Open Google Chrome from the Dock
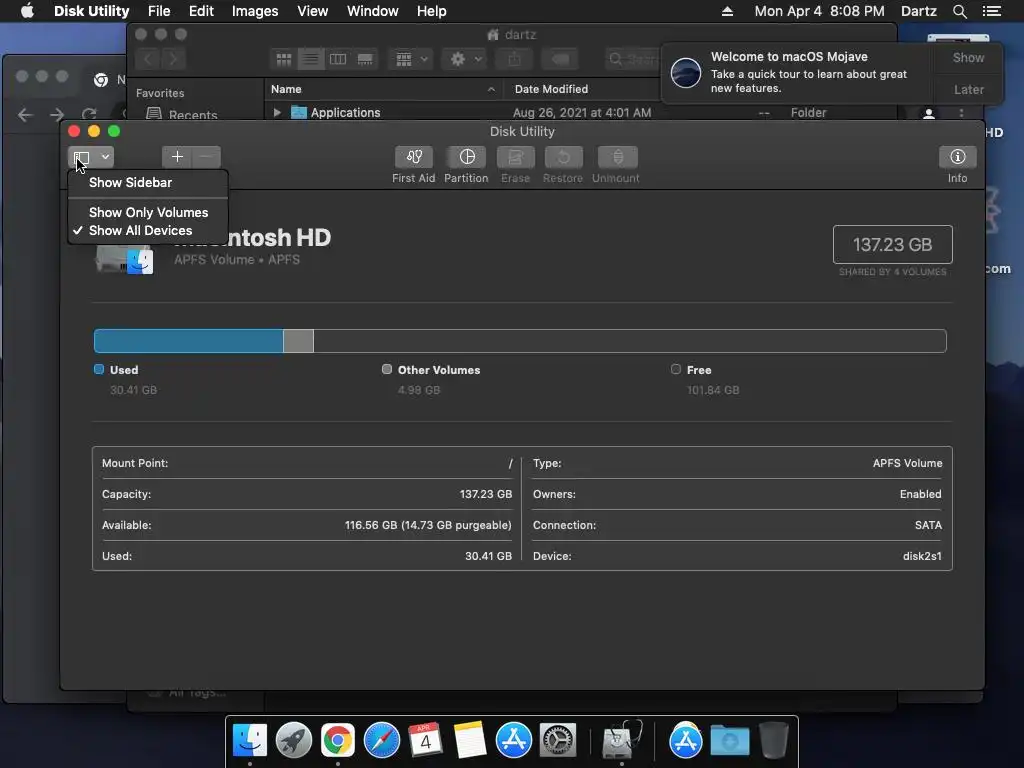 pos(338,740)
